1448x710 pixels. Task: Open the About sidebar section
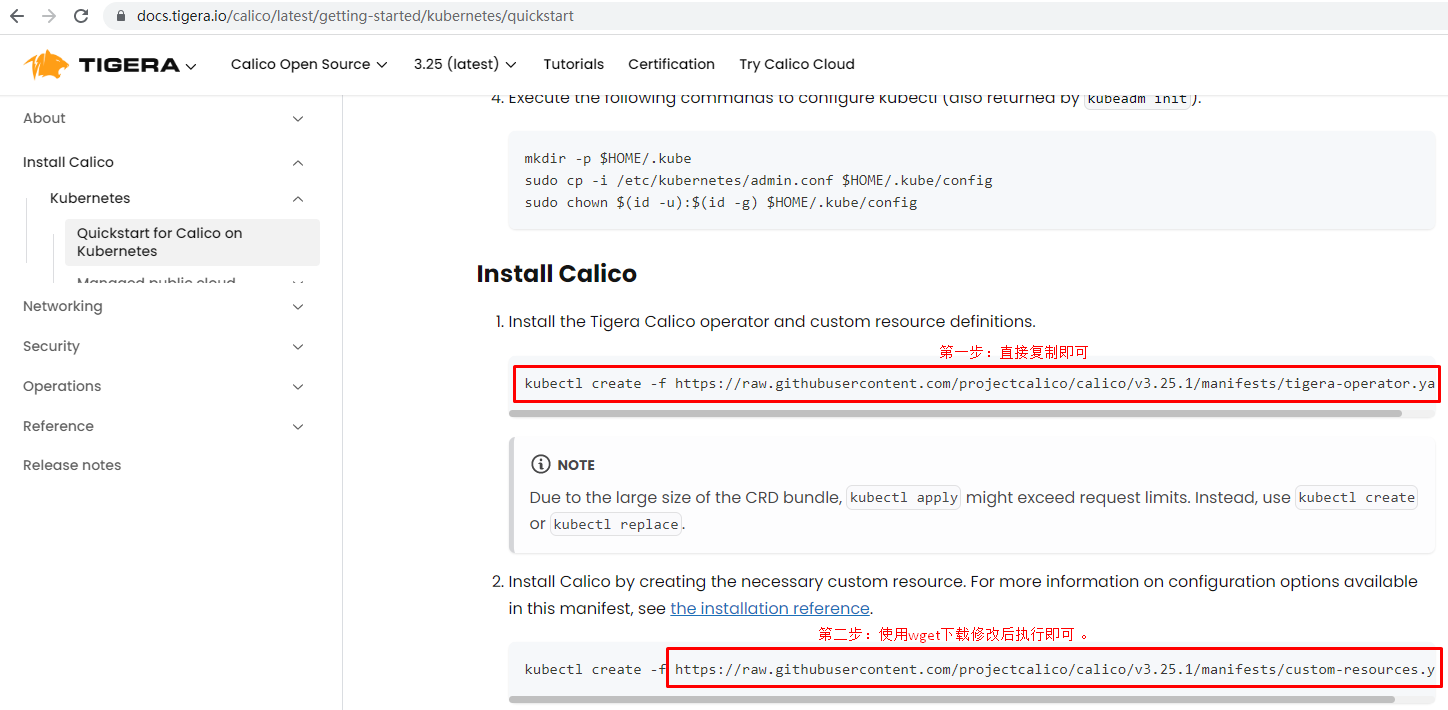[x=44, y=118]
